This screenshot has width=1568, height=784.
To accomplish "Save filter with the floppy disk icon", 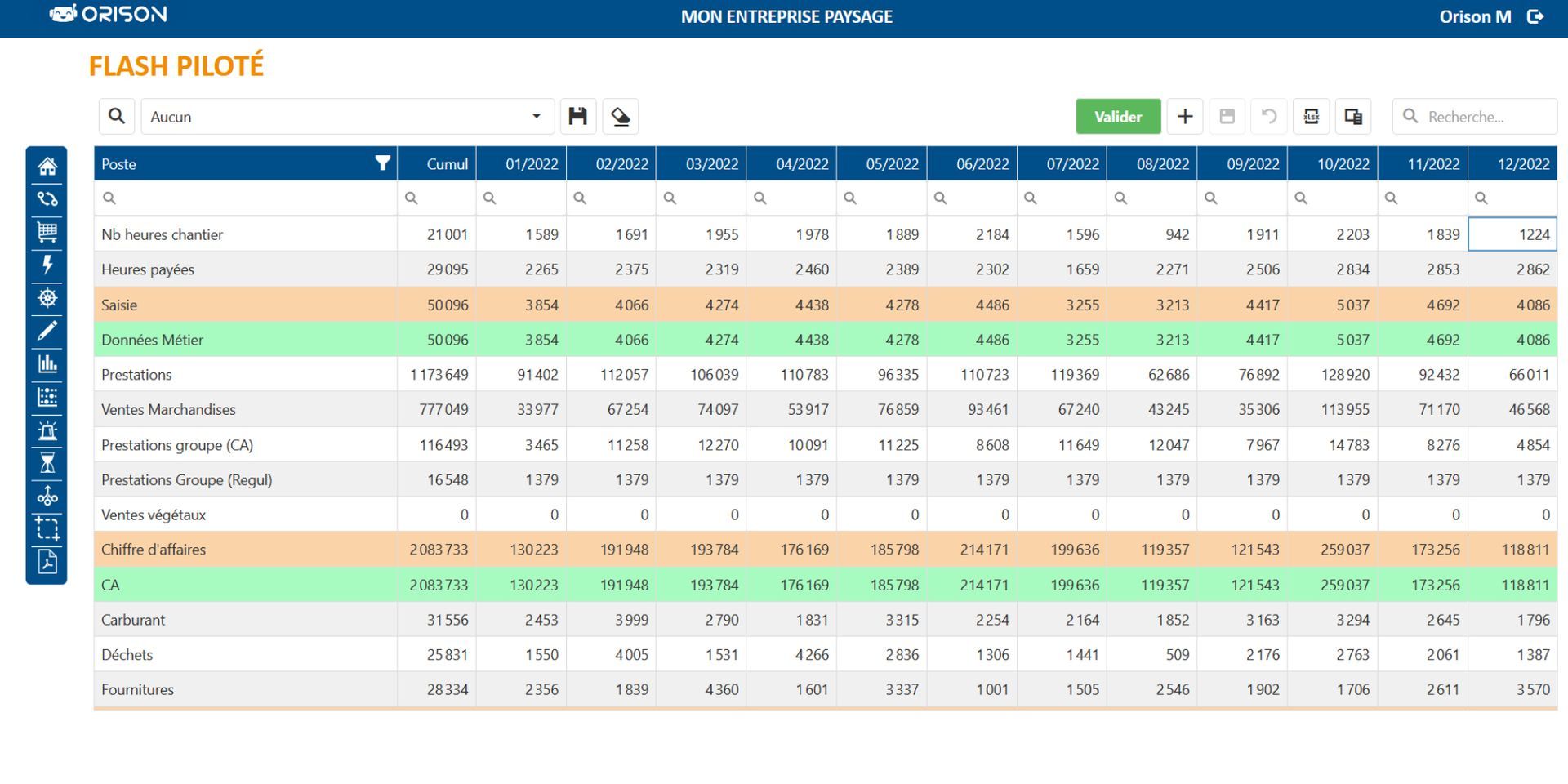I will (x=578, y=117).
